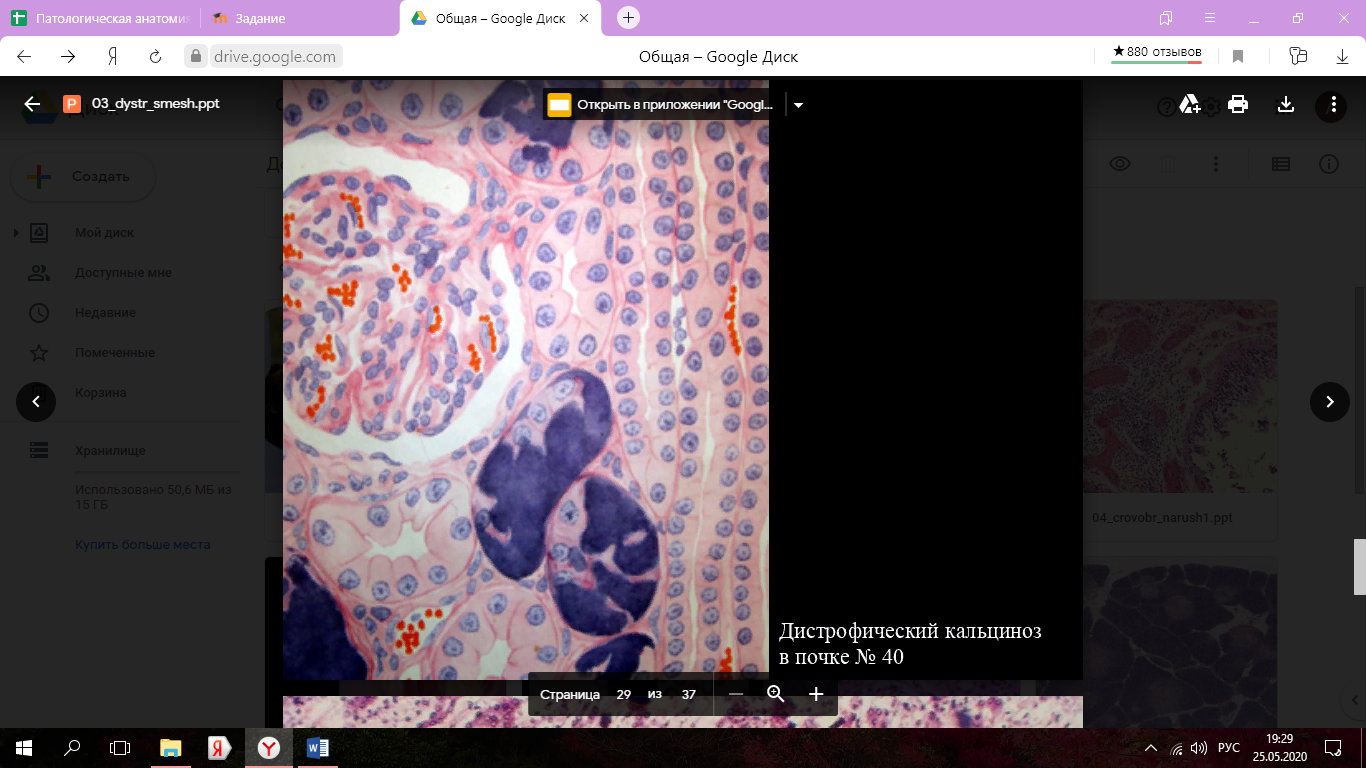Download the presentation file

(1286, 104)
